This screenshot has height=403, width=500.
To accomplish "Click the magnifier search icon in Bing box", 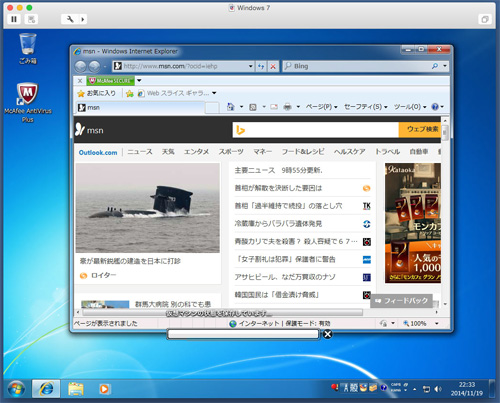I will click(x=435, y=66).
